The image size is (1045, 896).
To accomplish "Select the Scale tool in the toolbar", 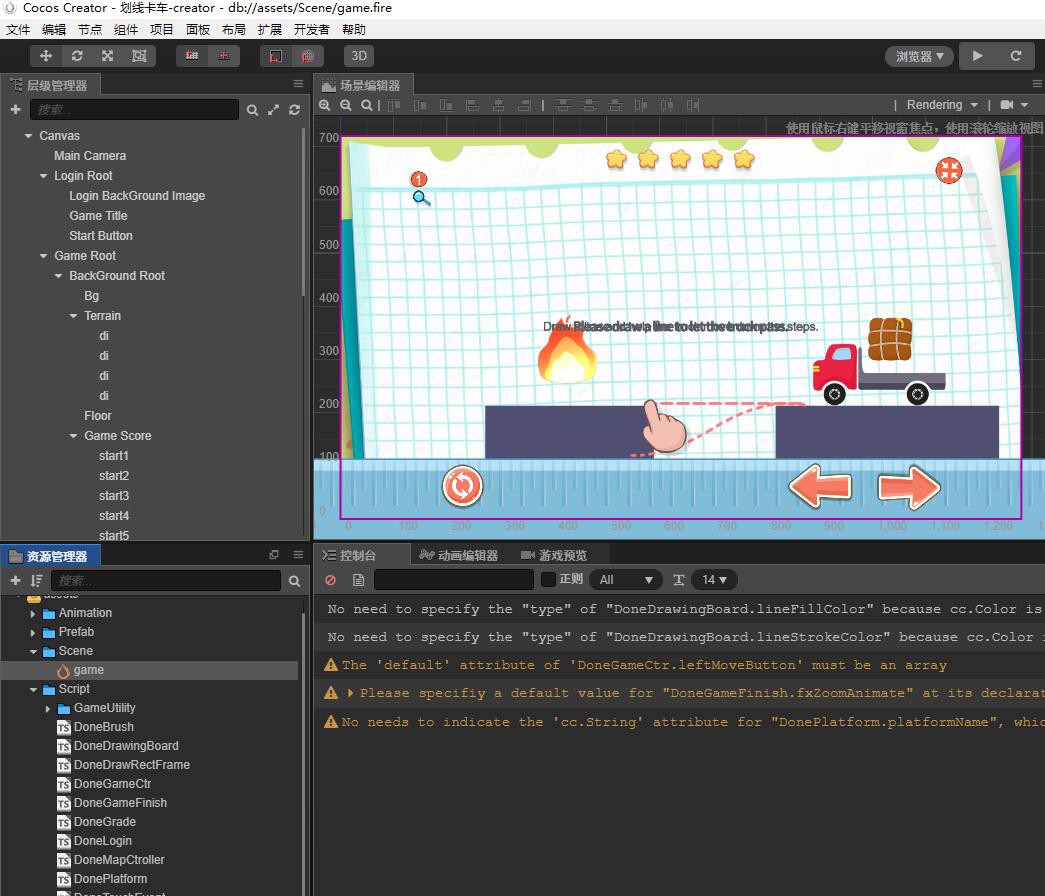I will tap(107, 55).
